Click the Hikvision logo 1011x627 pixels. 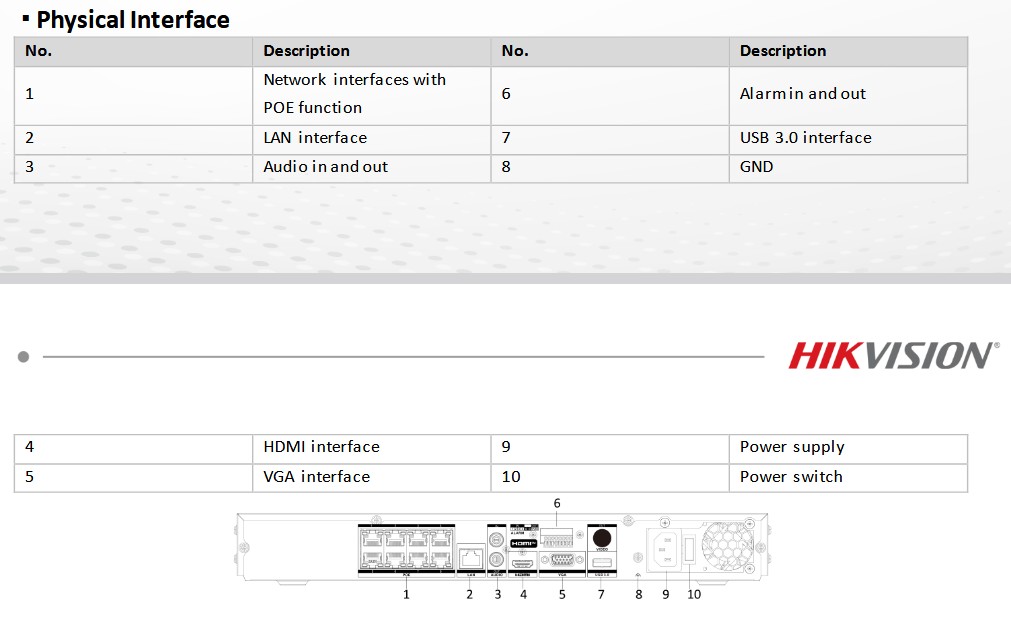point(893,356)
